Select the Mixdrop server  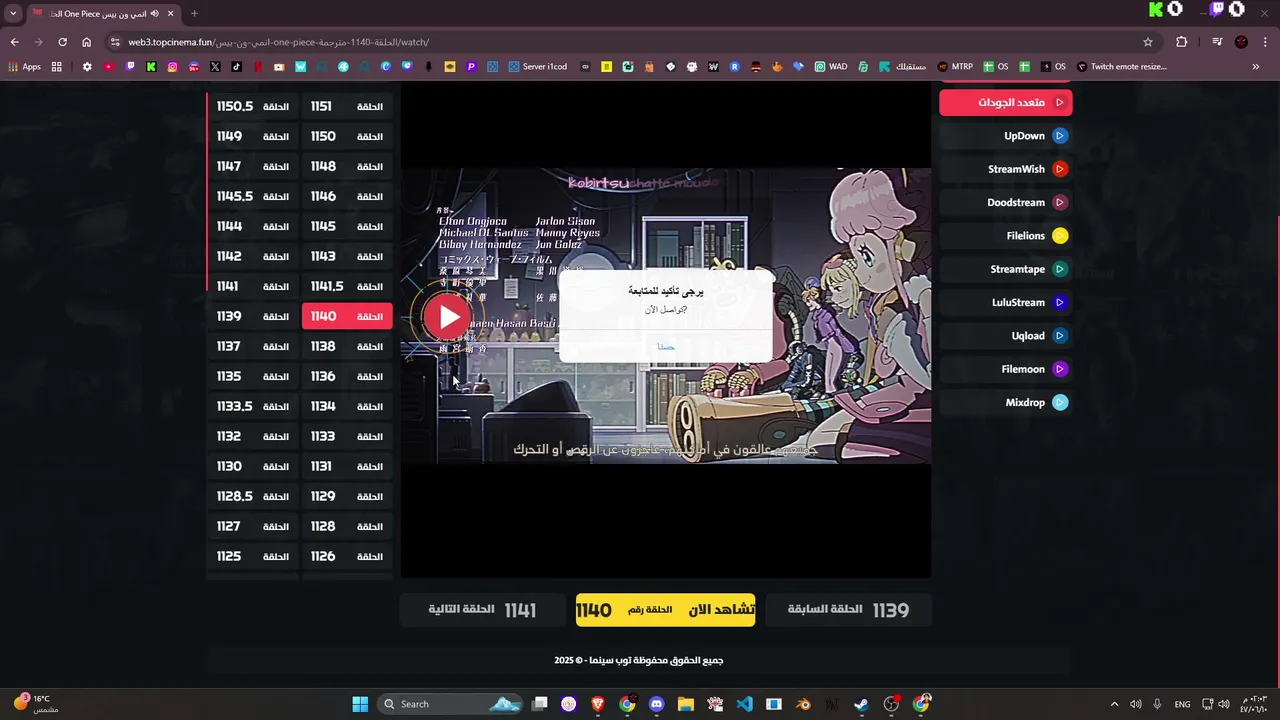click(x=1006, y=402)
